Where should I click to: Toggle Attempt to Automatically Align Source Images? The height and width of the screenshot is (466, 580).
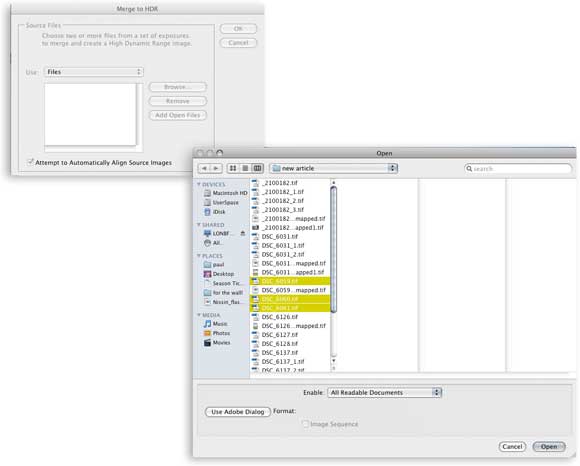(x=30, y=162)
